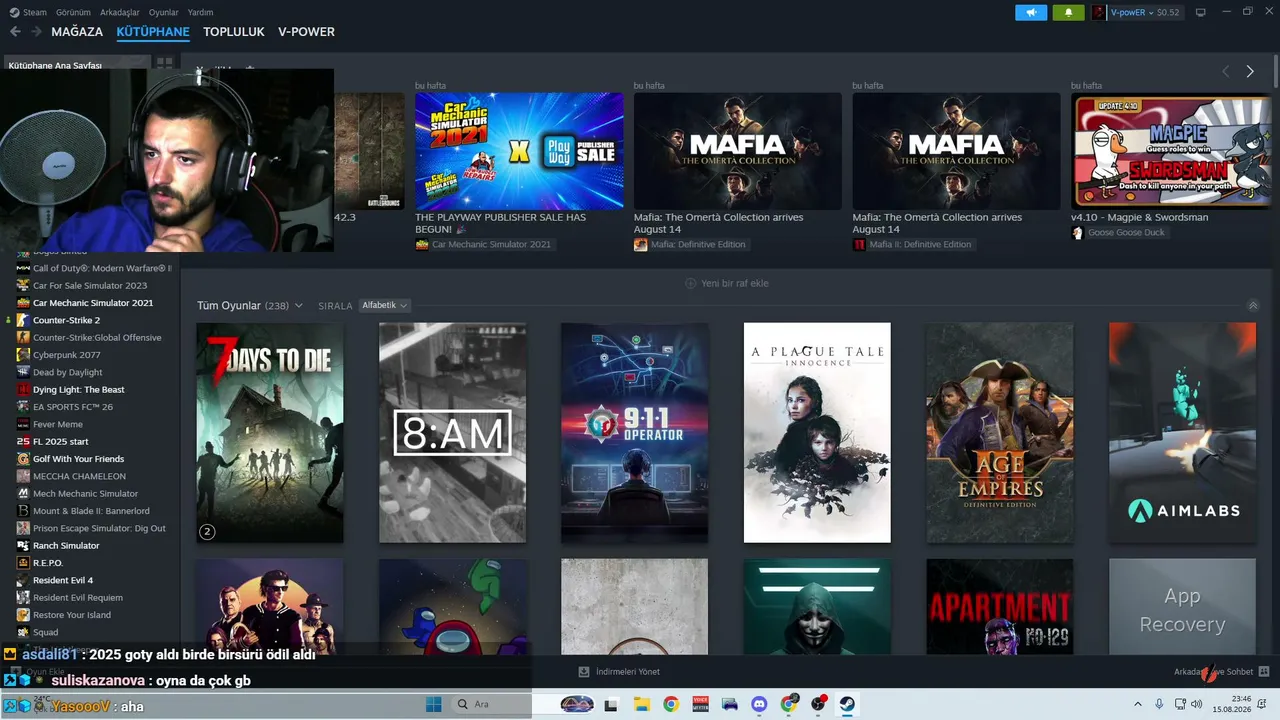Viewport: 1280px width, 720px height.
Task: Open the 8:AM game cover
Action: [452, 433]
